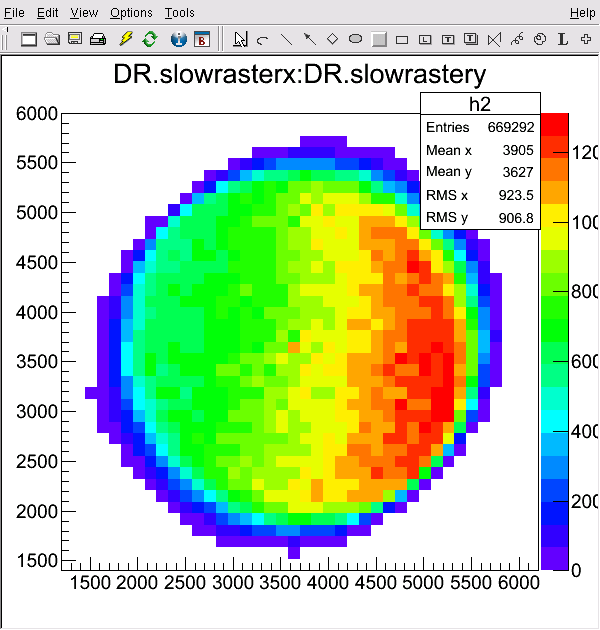600x630 pixels.
Task: Click the 0 label of the color scale
Action: point(576,571)
